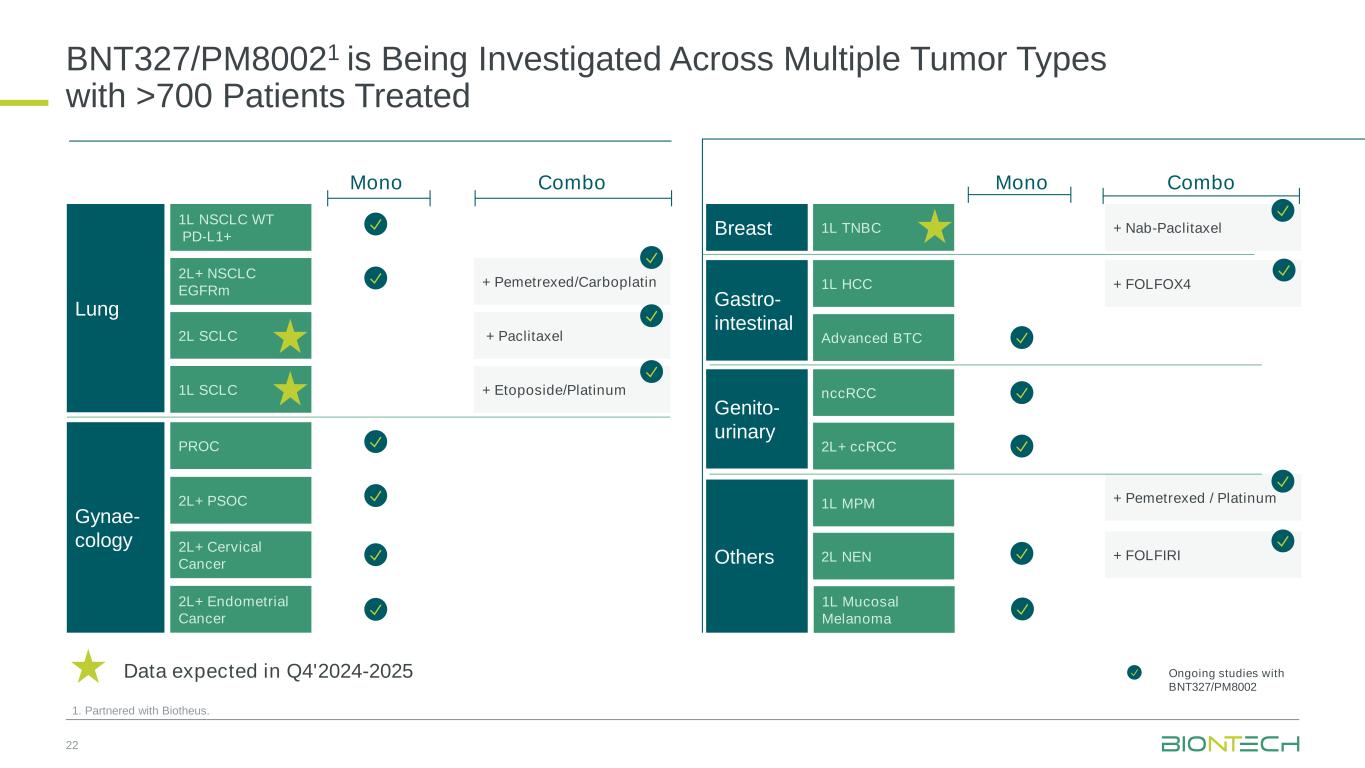This screenshot has width=1365, height=768.
Task: Click the star icon on 2L SCLC
Action: [x=289, y=337]
